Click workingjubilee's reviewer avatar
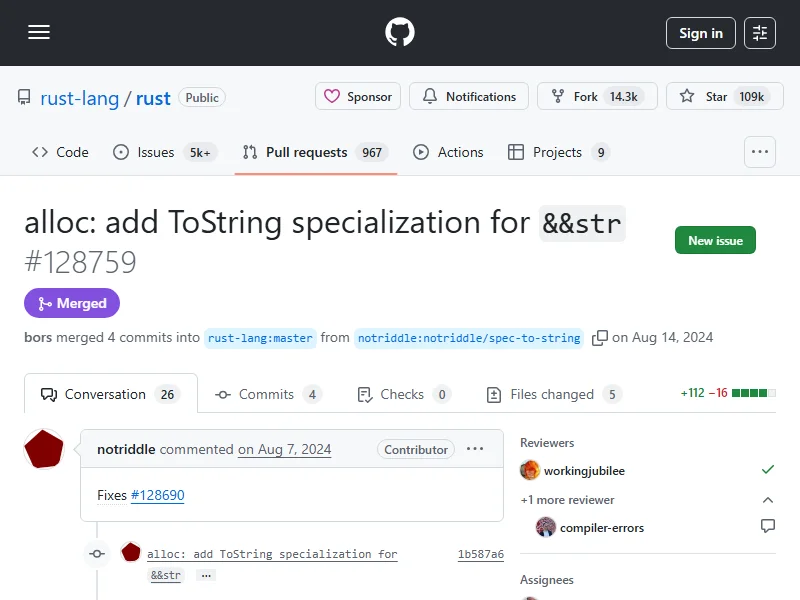Screen dimensions: 800x600 530,470
